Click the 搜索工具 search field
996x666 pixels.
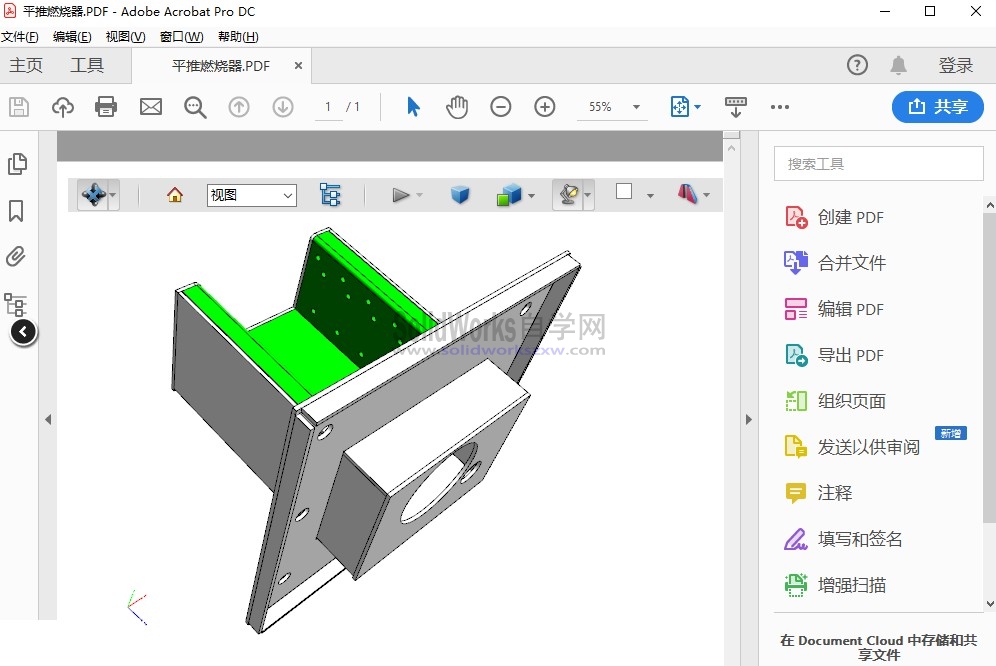tap(878, 164)
